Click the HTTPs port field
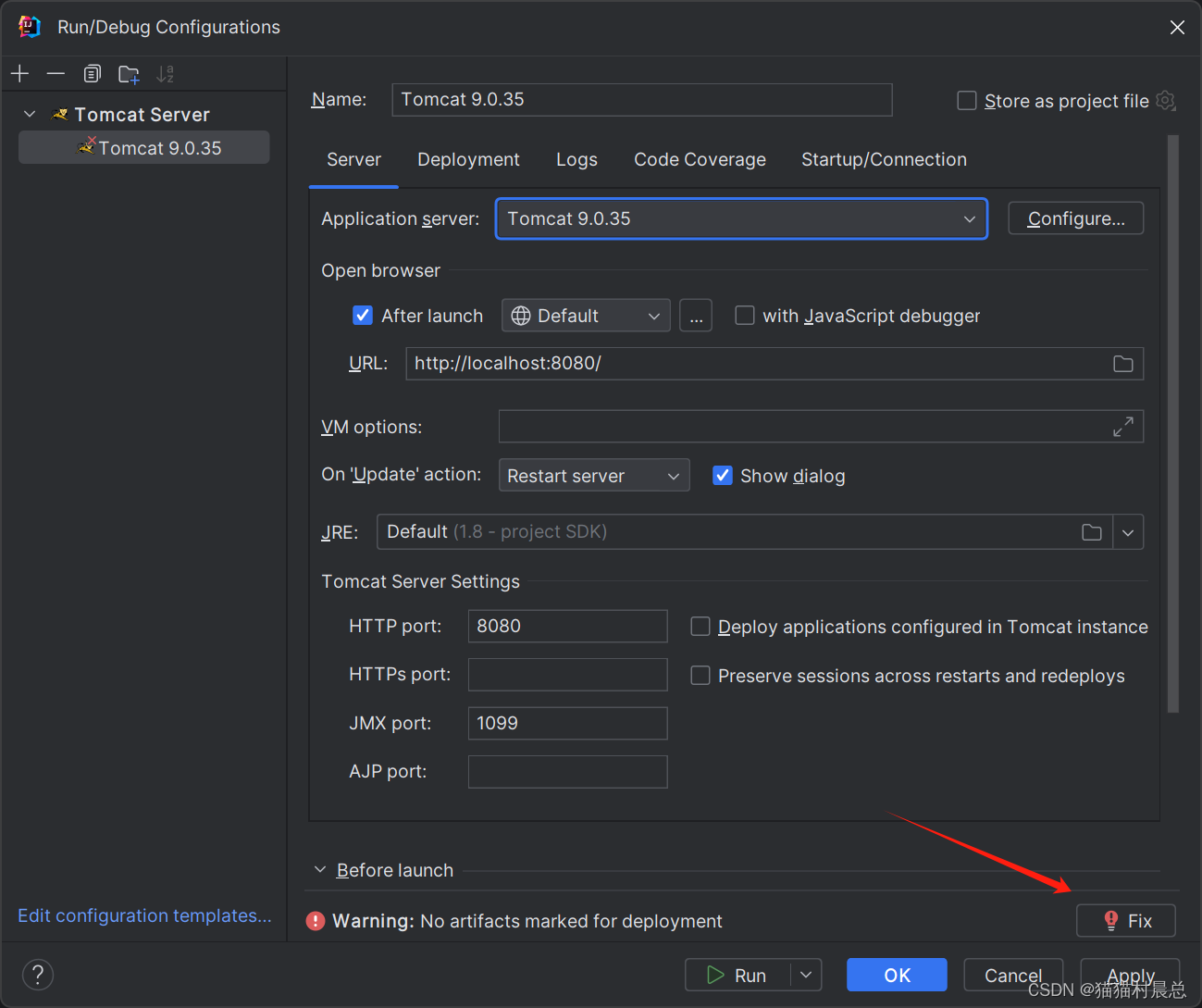This screenshot has height=1008, width=1202. tap(568, 675)
